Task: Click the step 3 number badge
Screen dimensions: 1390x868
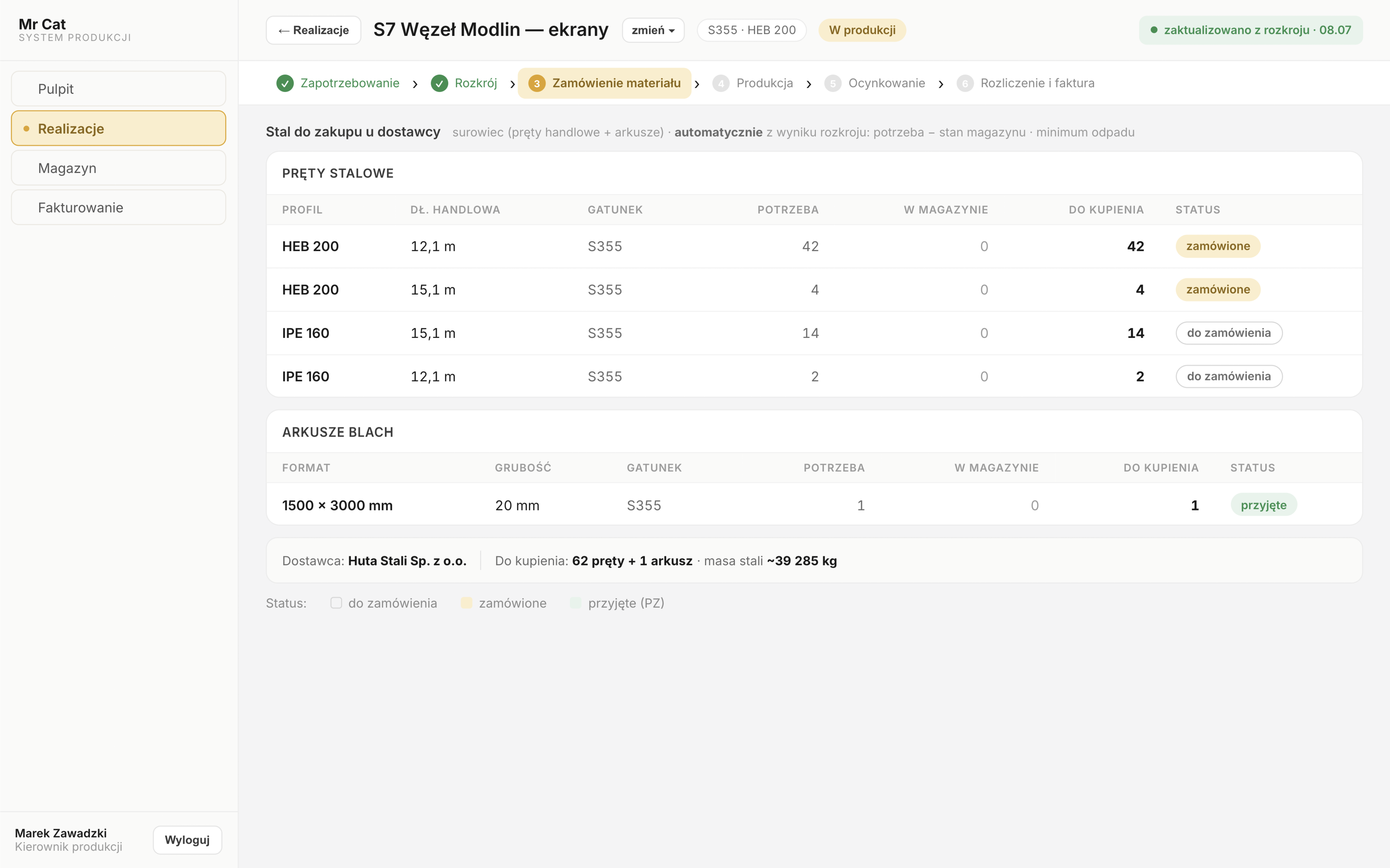Action: click(x=537, y=83)
